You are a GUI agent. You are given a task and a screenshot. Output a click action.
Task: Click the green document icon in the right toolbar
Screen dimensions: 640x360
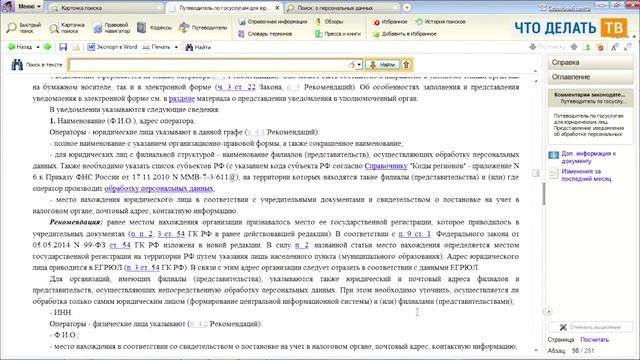click(587, 47)
